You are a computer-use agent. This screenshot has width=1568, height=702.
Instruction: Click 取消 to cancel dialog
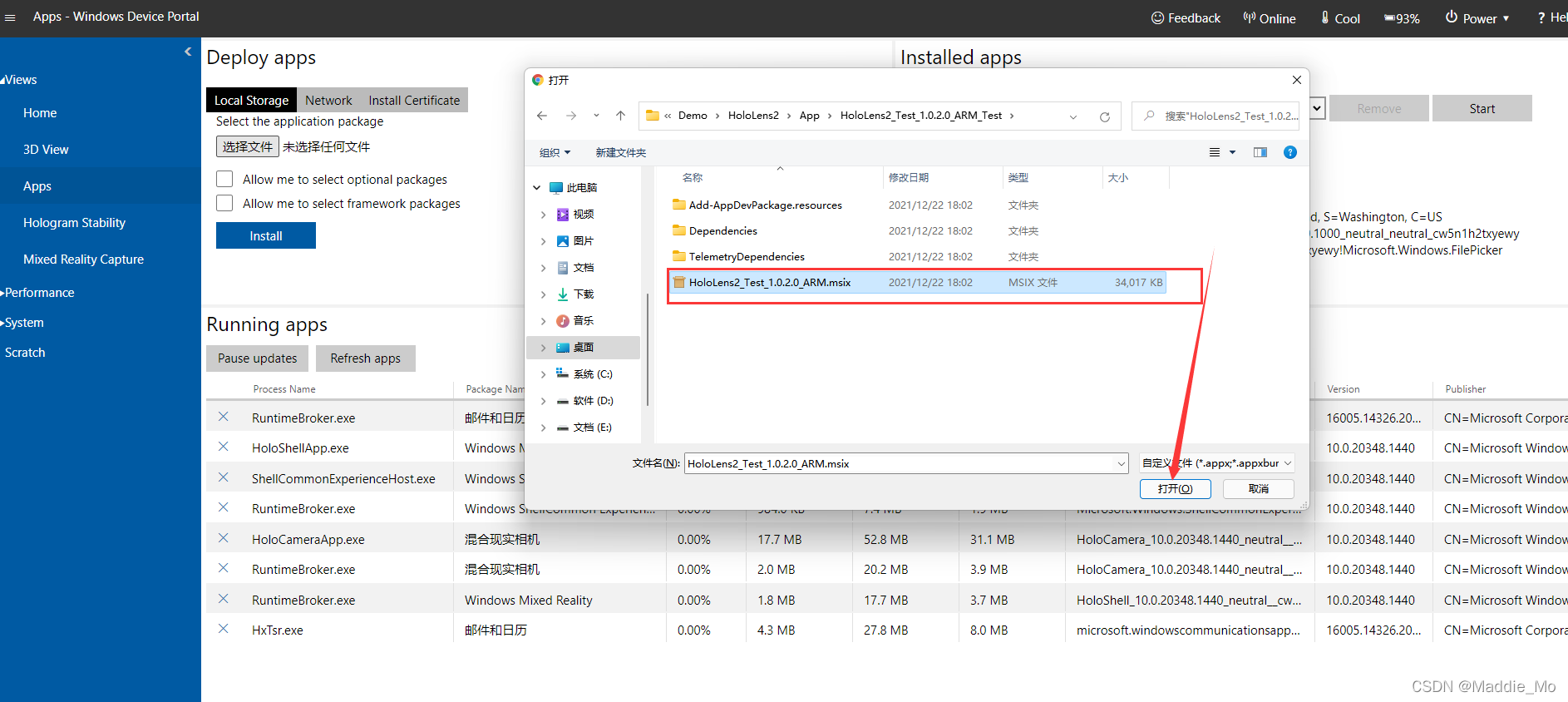click(x=1259, y=488)
